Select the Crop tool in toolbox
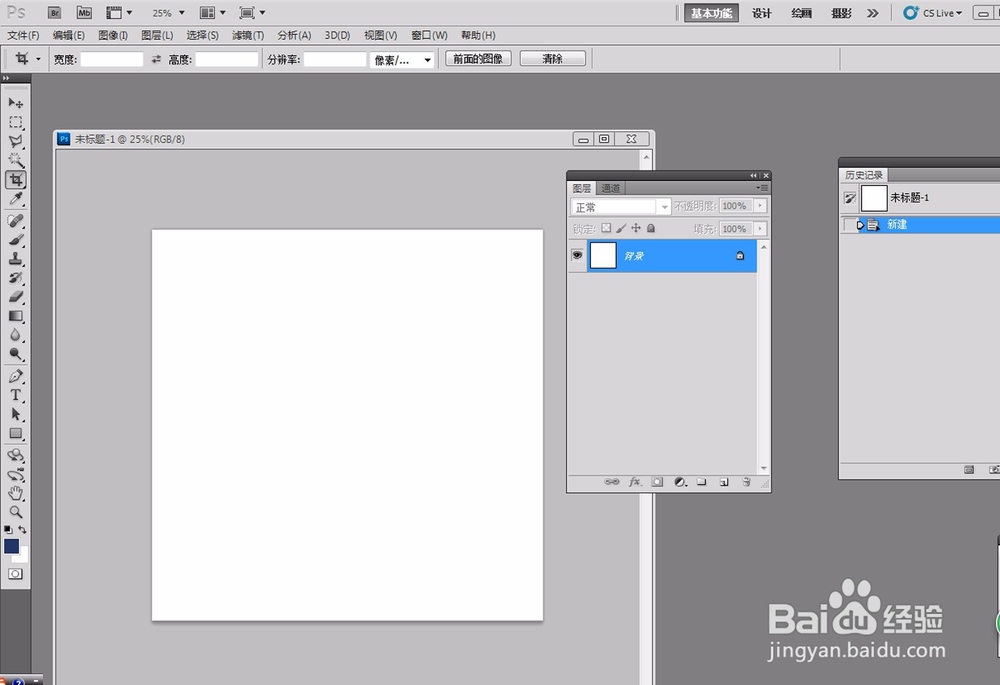Image resolution: width=1000 pixels, height=685 pixels. pyautogui.click(x=15, y=180)
